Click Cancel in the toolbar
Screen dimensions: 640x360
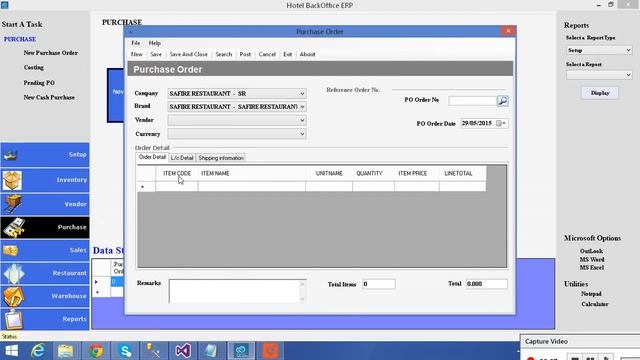point(267,54)
